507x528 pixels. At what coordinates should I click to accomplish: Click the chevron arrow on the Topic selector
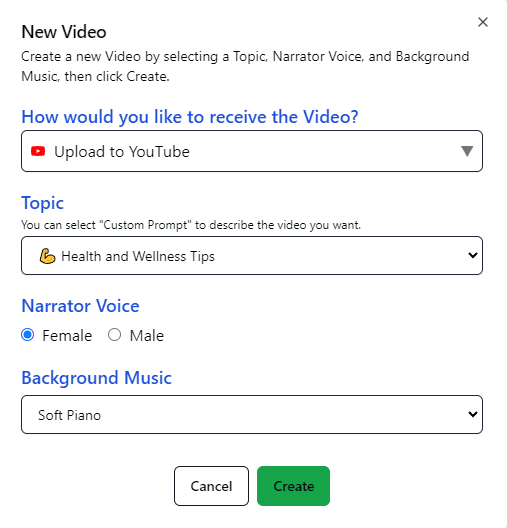point(473,255)
